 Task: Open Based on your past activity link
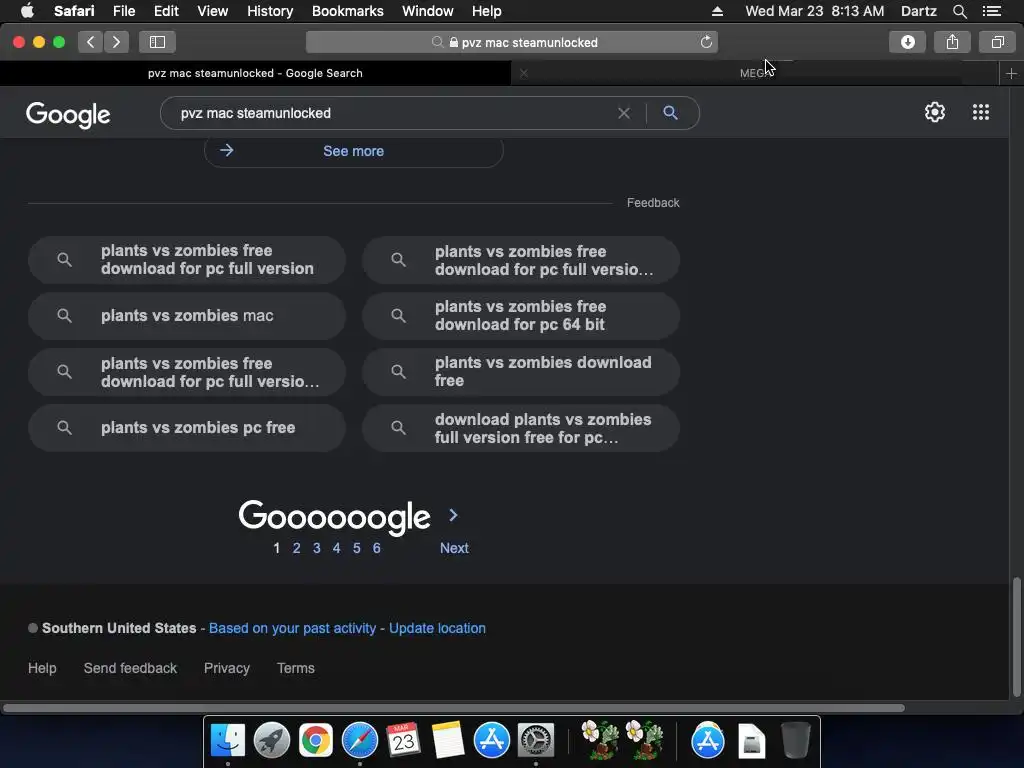click(292, 628)
